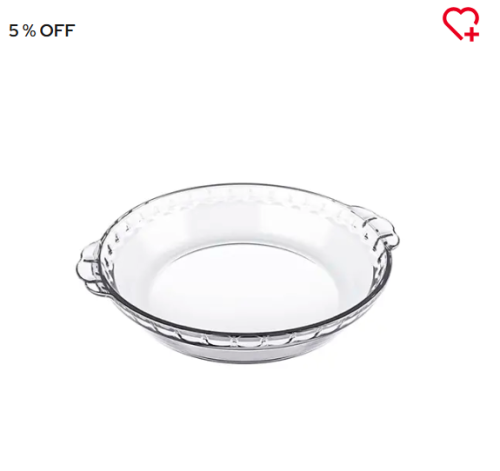500x471 pixels.
Task: Click the left handle of the glass dish
Action: [88, 268]
